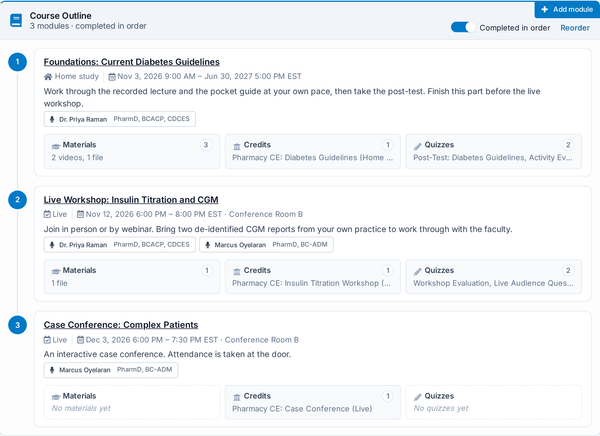Click pencil icon in Live Workshop Quizzes card
This screenshot has width=600, height=436.
point(417,271)
